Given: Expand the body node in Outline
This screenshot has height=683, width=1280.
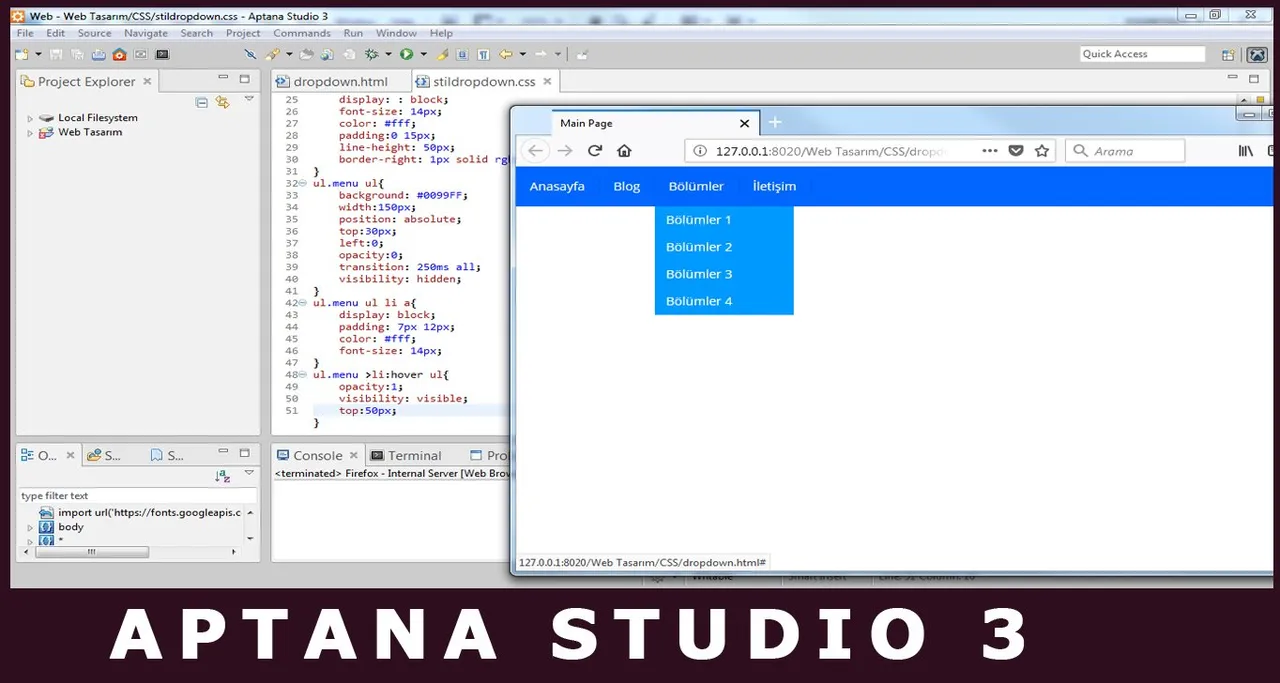Looking at the screenshot, I should 30,527.
